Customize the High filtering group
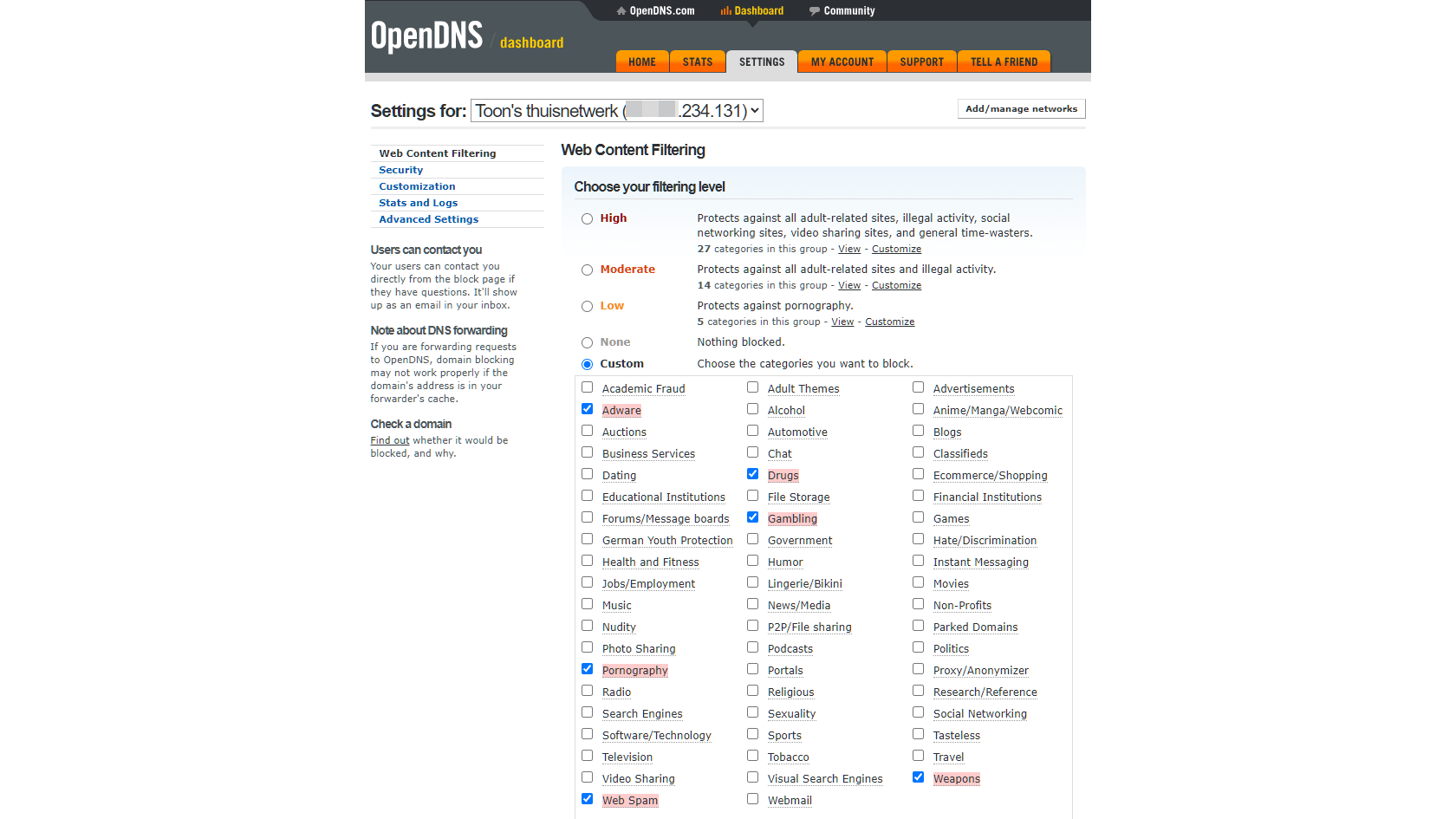Image resolution: width=1456 pixels, height=819 pixels. [x=896, y=249]
